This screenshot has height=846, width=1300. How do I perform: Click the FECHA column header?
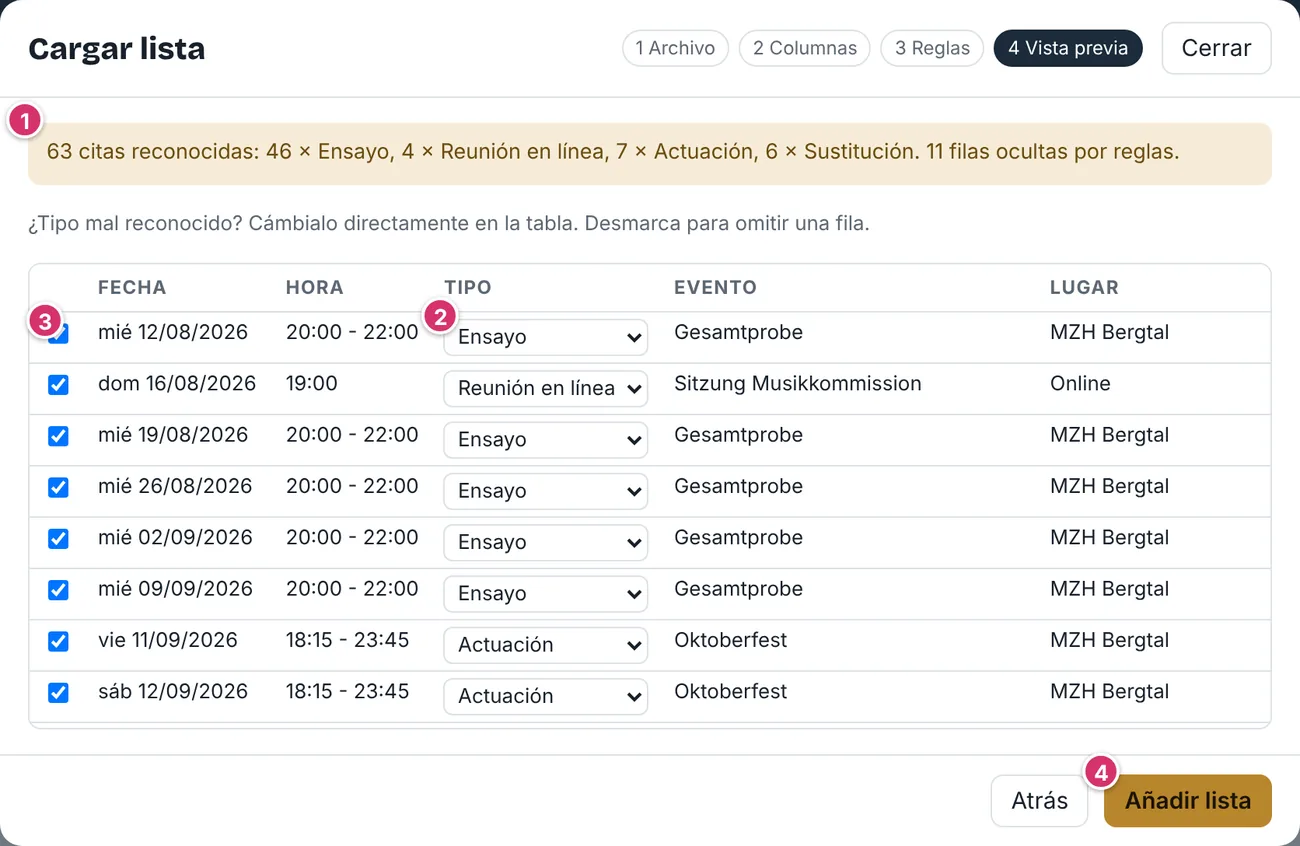click(132, 287)
